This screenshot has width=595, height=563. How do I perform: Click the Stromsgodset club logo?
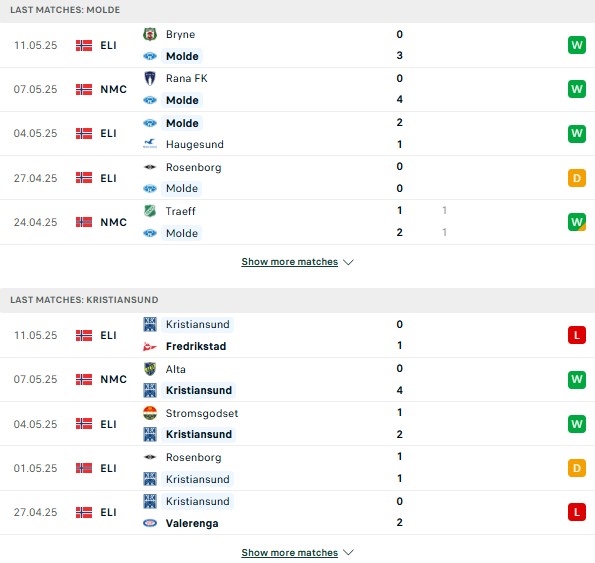click(150, 413)
